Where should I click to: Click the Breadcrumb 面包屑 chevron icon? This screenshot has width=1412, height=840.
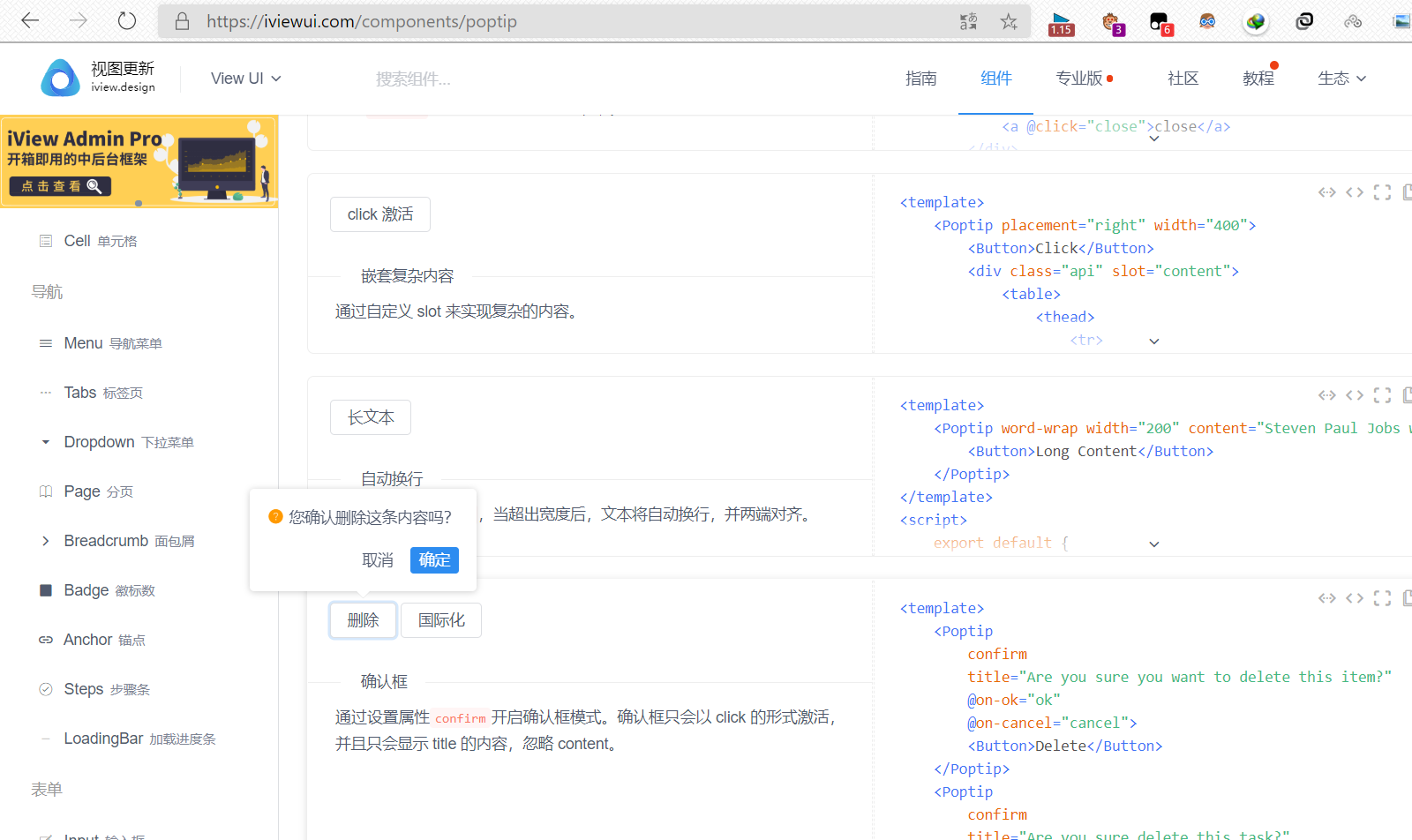pyautogui.click(x=46, y=541)
